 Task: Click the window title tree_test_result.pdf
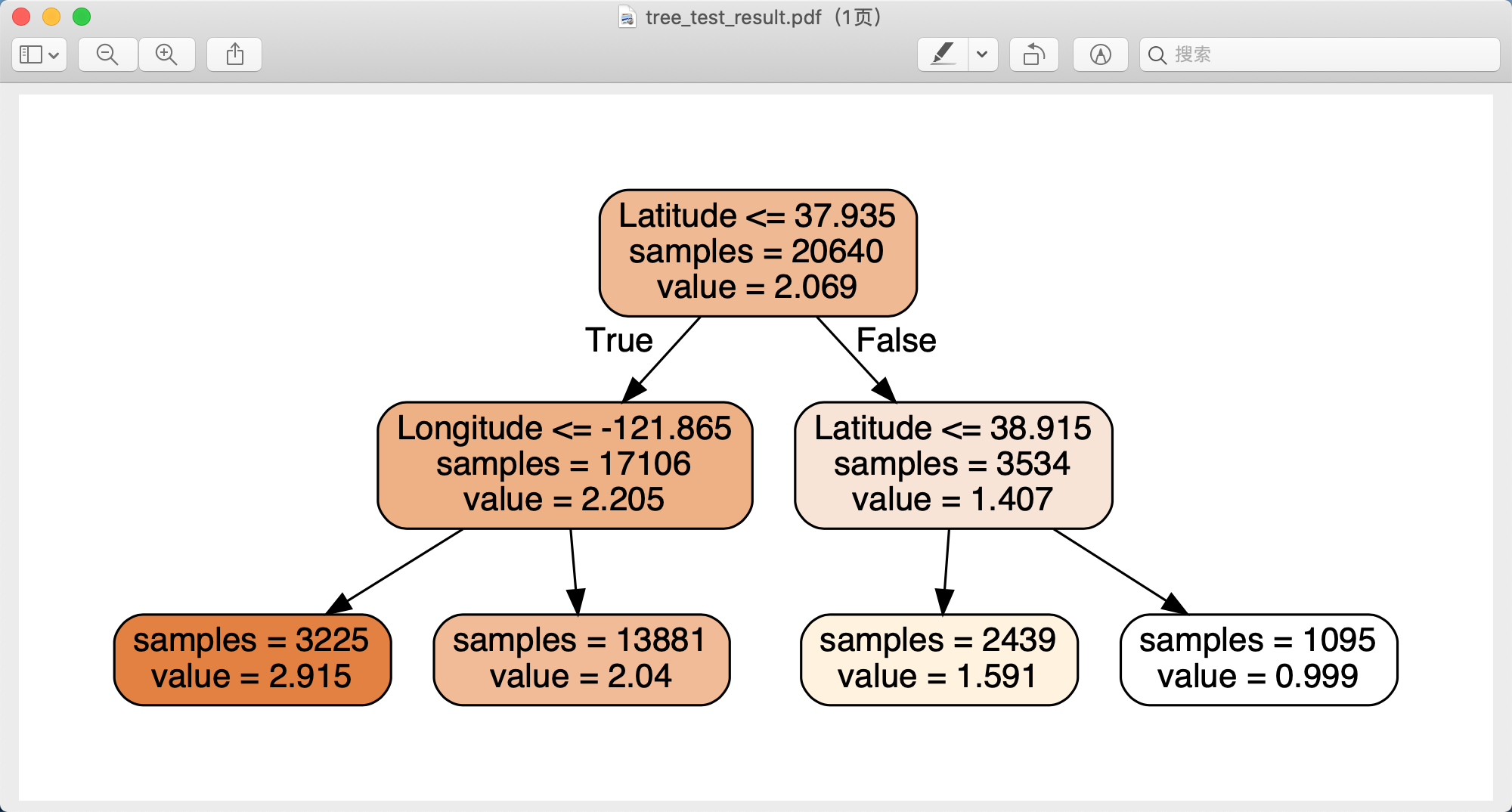tap(733, 17)
